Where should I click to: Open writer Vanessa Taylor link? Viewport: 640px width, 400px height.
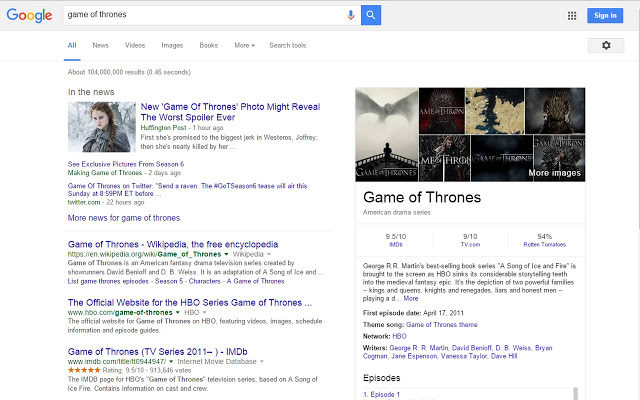[464, 356]
